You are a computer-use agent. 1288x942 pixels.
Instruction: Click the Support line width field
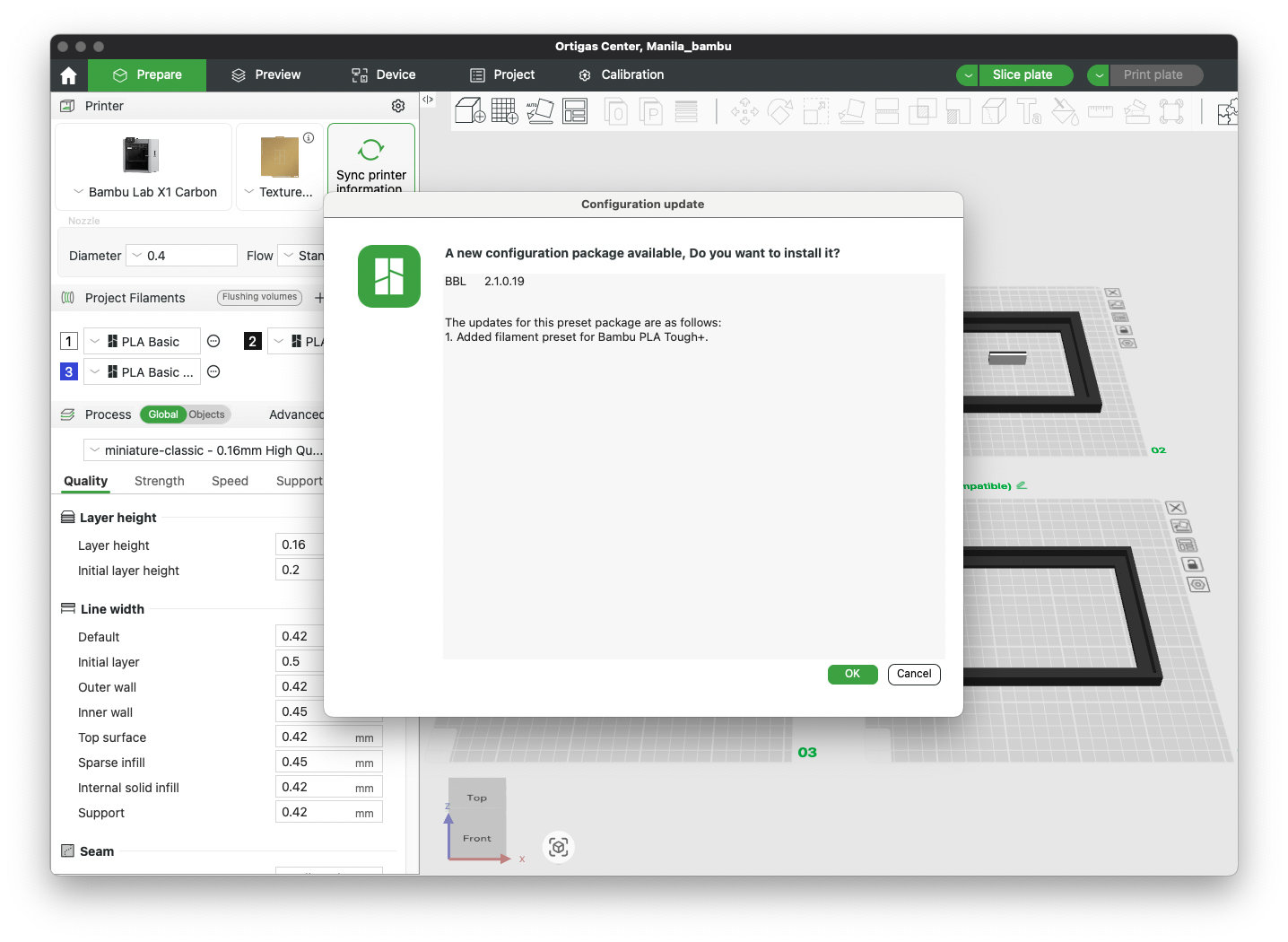coord(329,812)
